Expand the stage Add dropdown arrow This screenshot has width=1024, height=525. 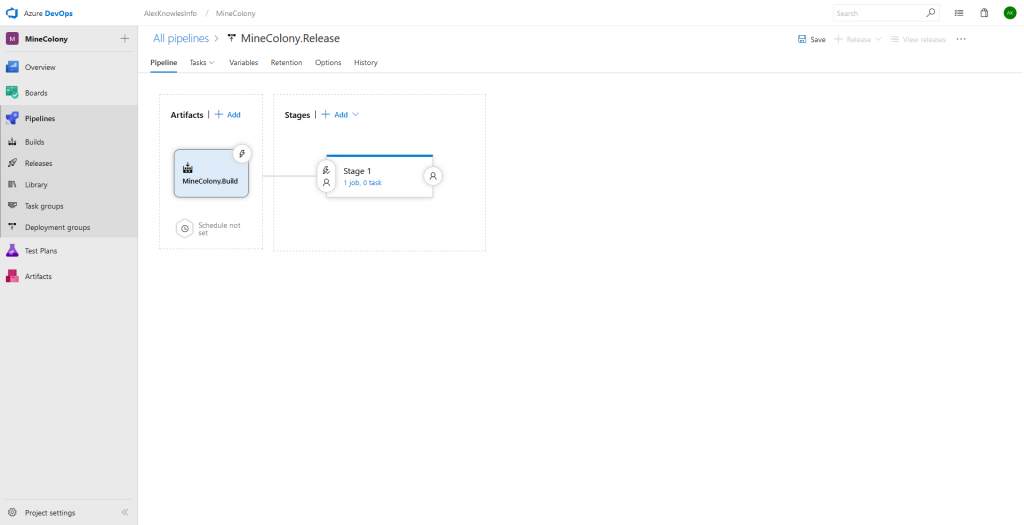coord(355,114)
